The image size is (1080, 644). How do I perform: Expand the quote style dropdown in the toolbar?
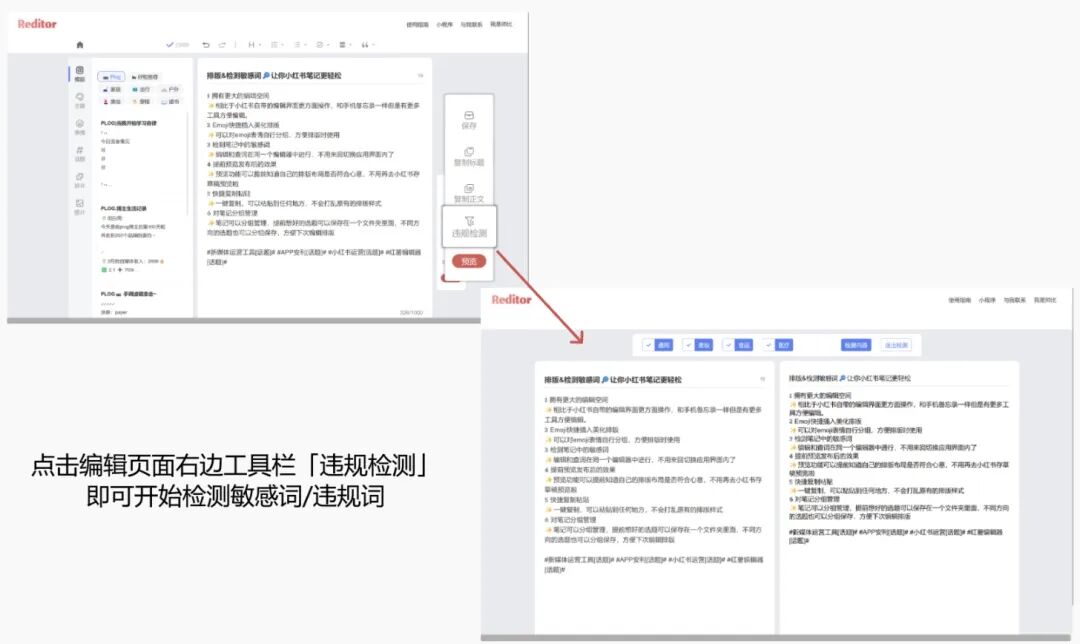pos(366,45)
